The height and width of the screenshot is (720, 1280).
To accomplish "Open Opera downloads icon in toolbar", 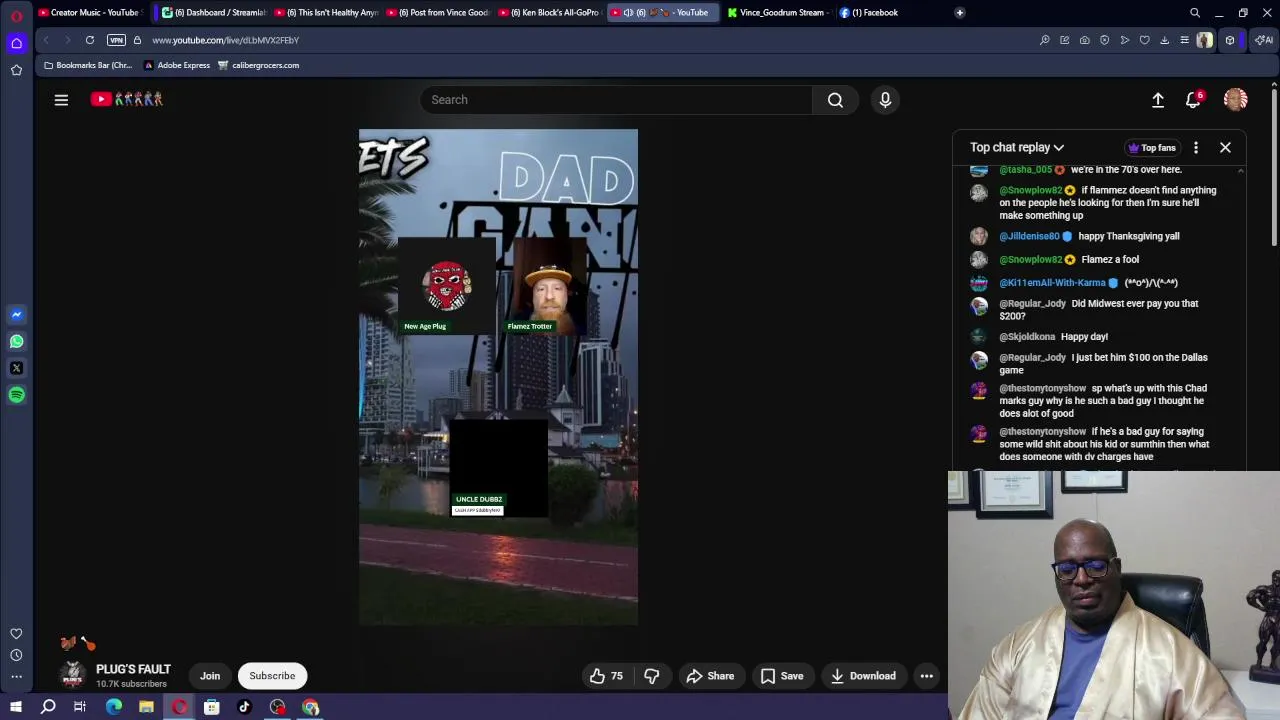I will click(x=1164, y=40).
